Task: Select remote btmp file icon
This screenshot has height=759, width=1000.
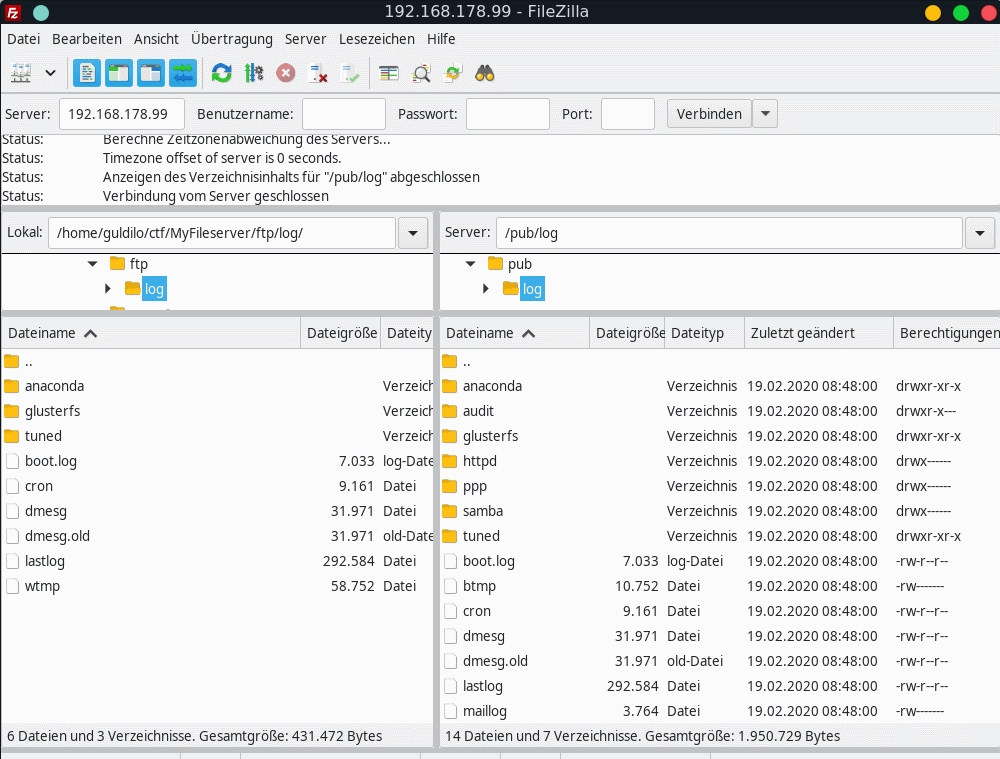Action: (x=450, y=586)
